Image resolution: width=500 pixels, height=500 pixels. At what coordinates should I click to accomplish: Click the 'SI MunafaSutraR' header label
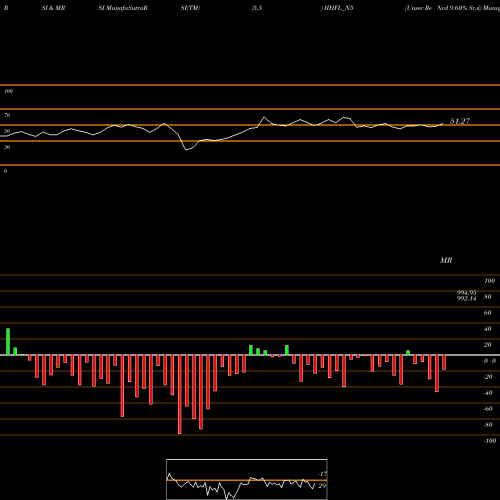[x=123, y=8]
